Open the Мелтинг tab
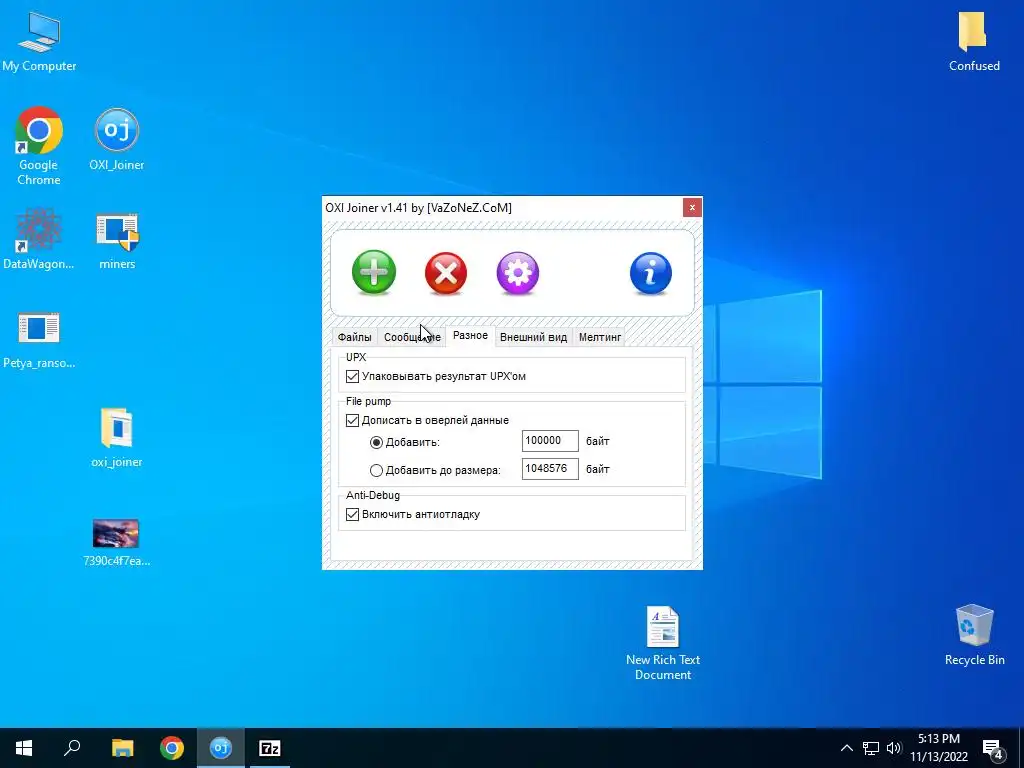The width and height of the screenshot is (1024, 768). pyautogui.click(x=600, y=337)
